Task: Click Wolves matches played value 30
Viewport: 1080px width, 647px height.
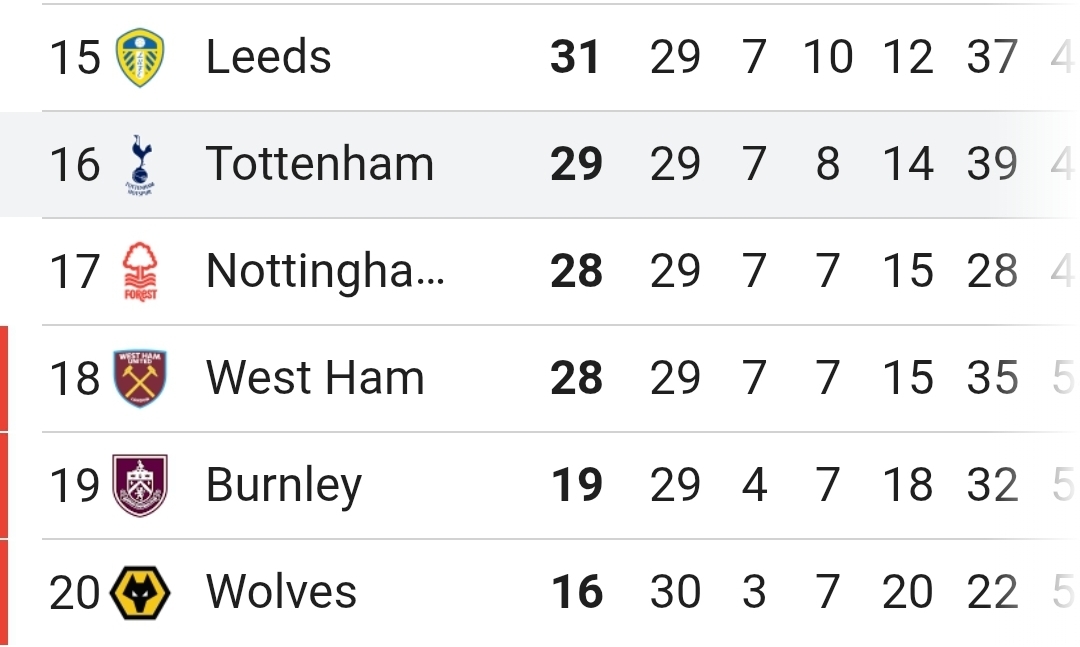Action: [675, 592]
